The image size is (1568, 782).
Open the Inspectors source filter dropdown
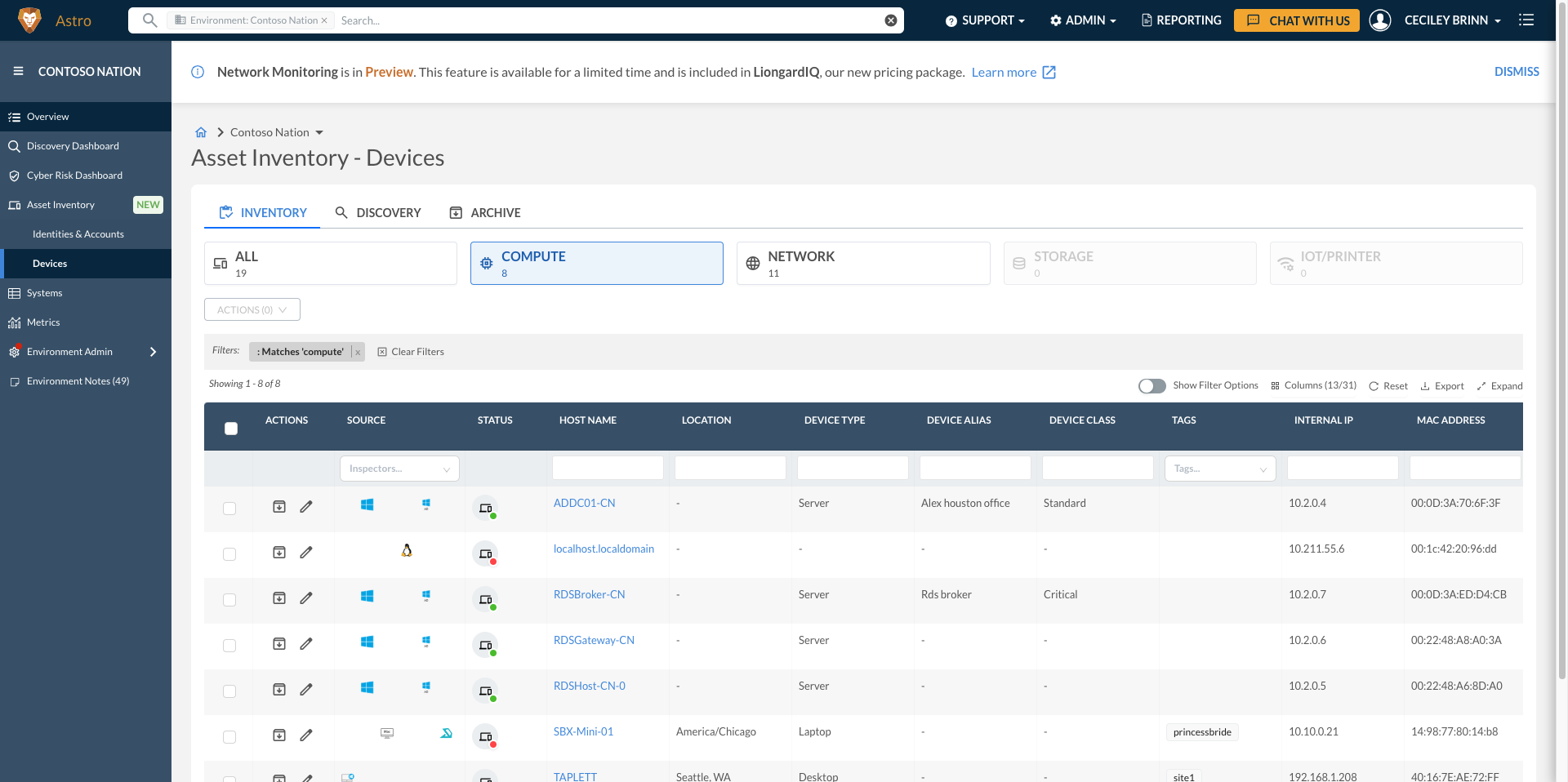(399, 469)
